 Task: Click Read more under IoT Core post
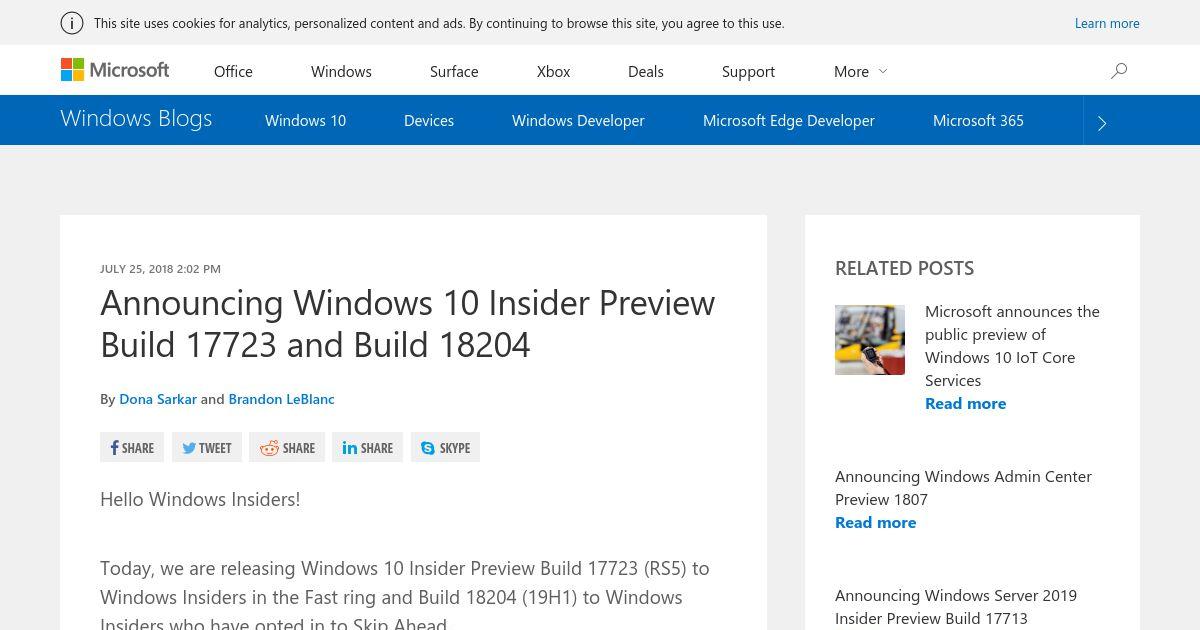click(x=965, y=403)
